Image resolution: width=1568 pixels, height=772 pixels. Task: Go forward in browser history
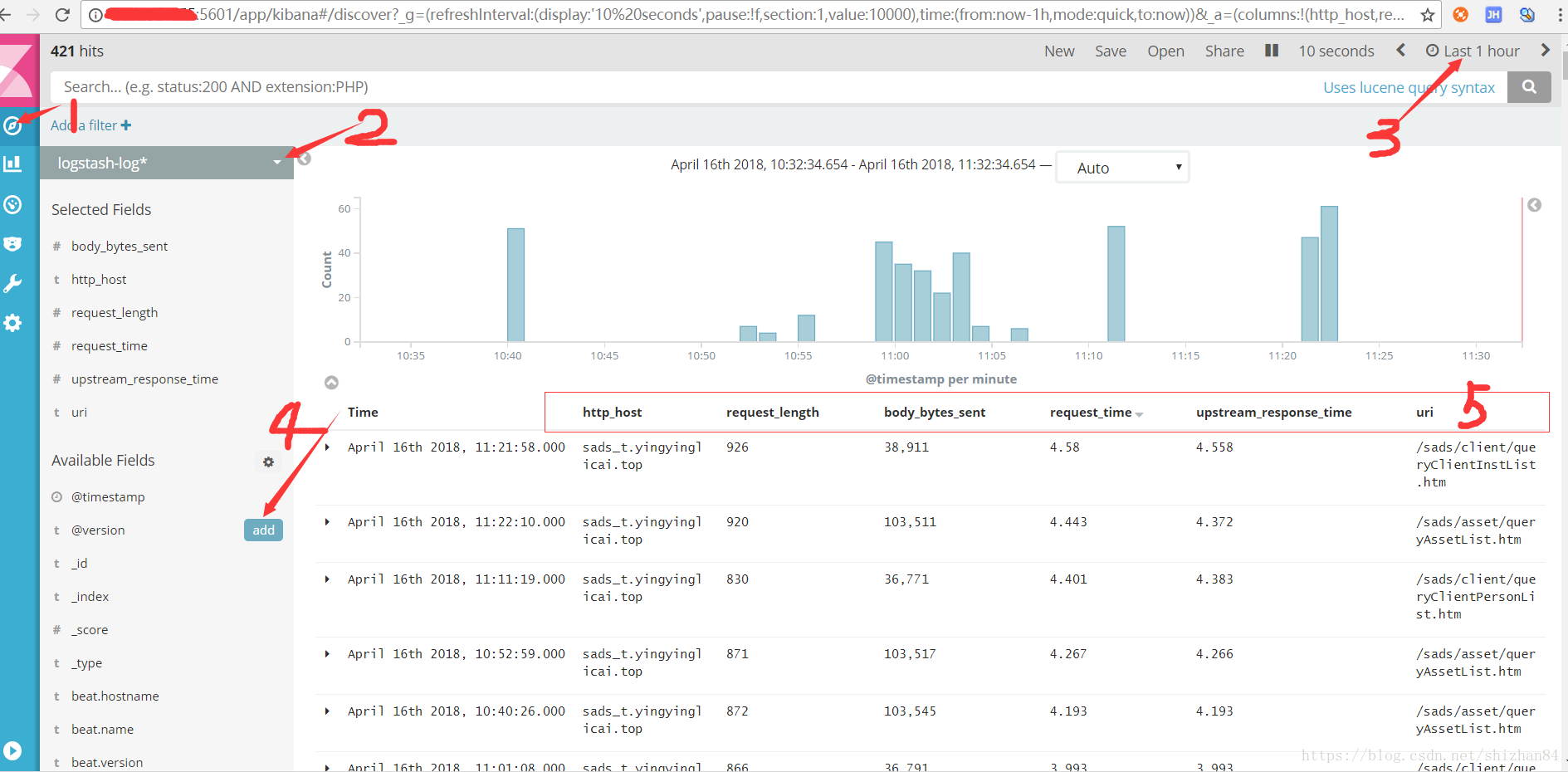(33, 14)
